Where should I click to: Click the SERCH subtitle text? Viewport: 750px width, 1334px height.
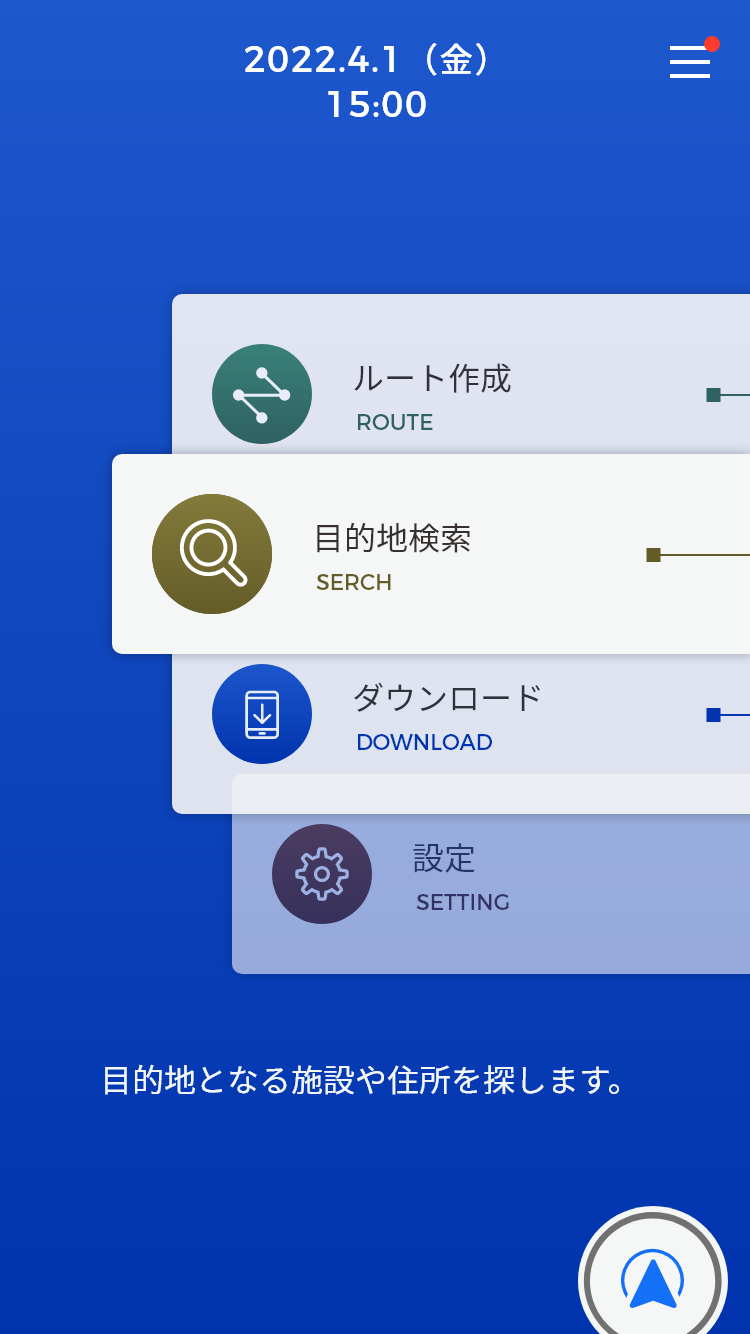[x=354, y=583]
